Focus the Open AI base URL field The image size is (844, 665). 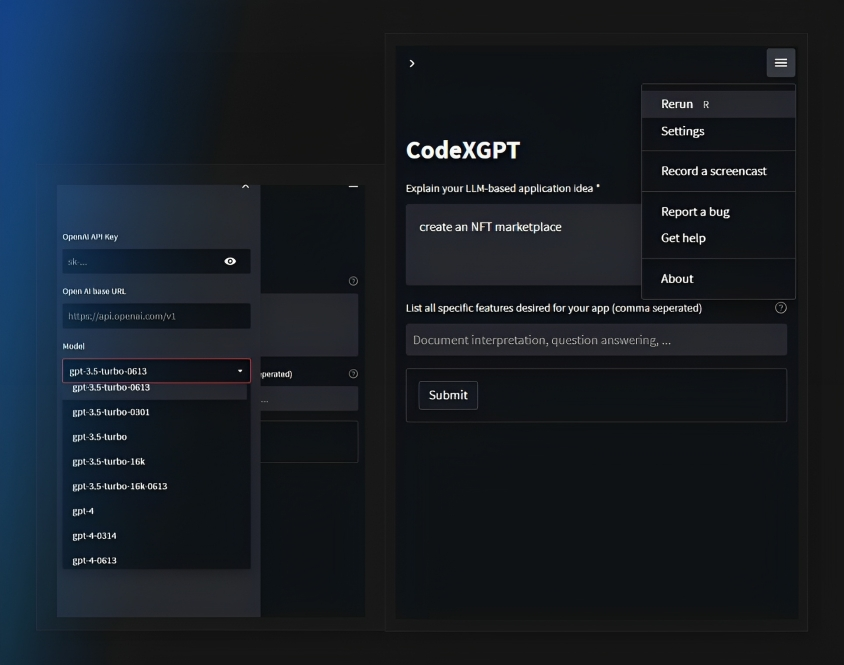pyautogui.click(x=156, y=316)
